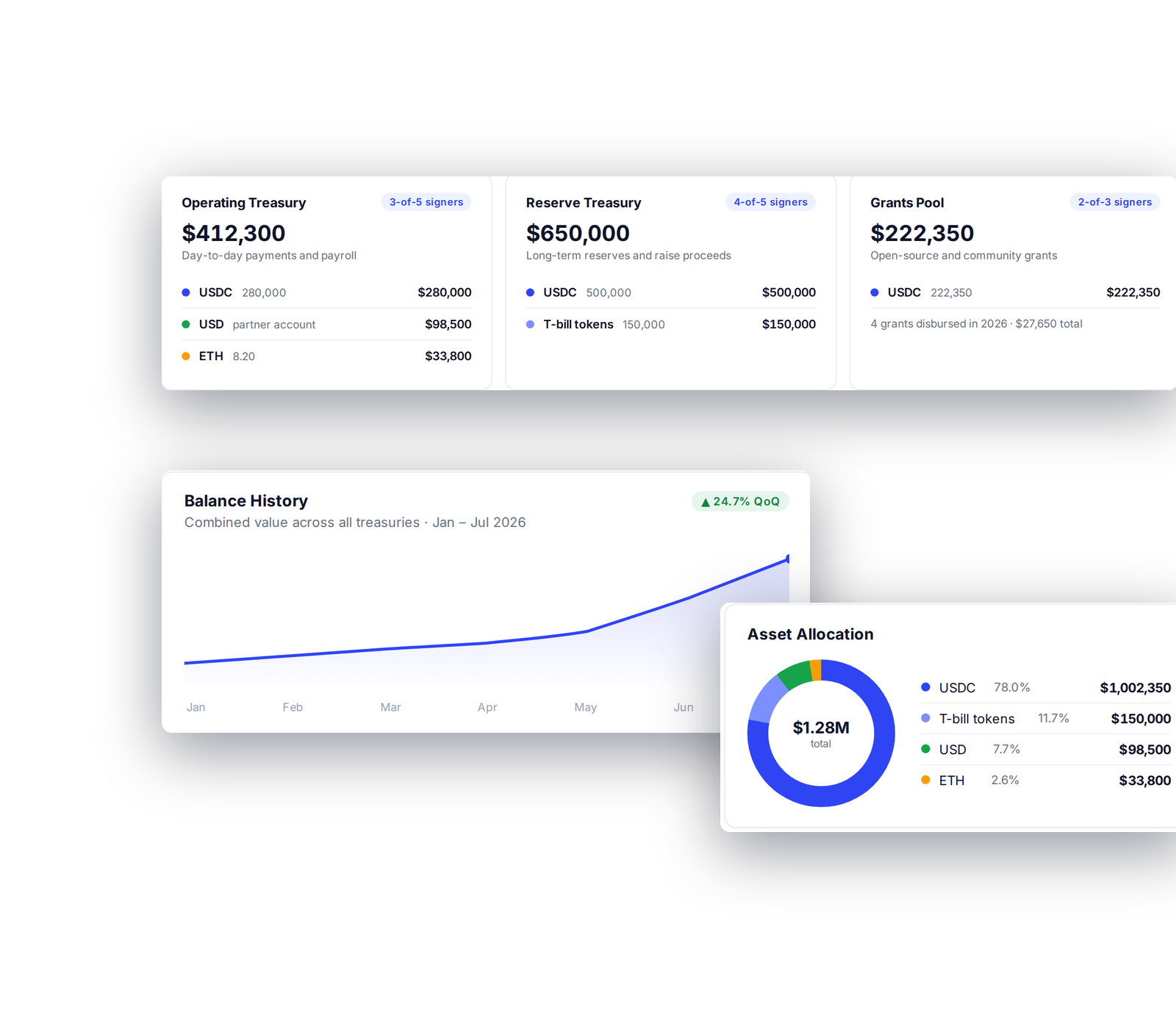Click the blue USDC dot in Reserve Treasury
Image resolution: width=1176 pixels, height=1029 pixels.
click(530, 293)
